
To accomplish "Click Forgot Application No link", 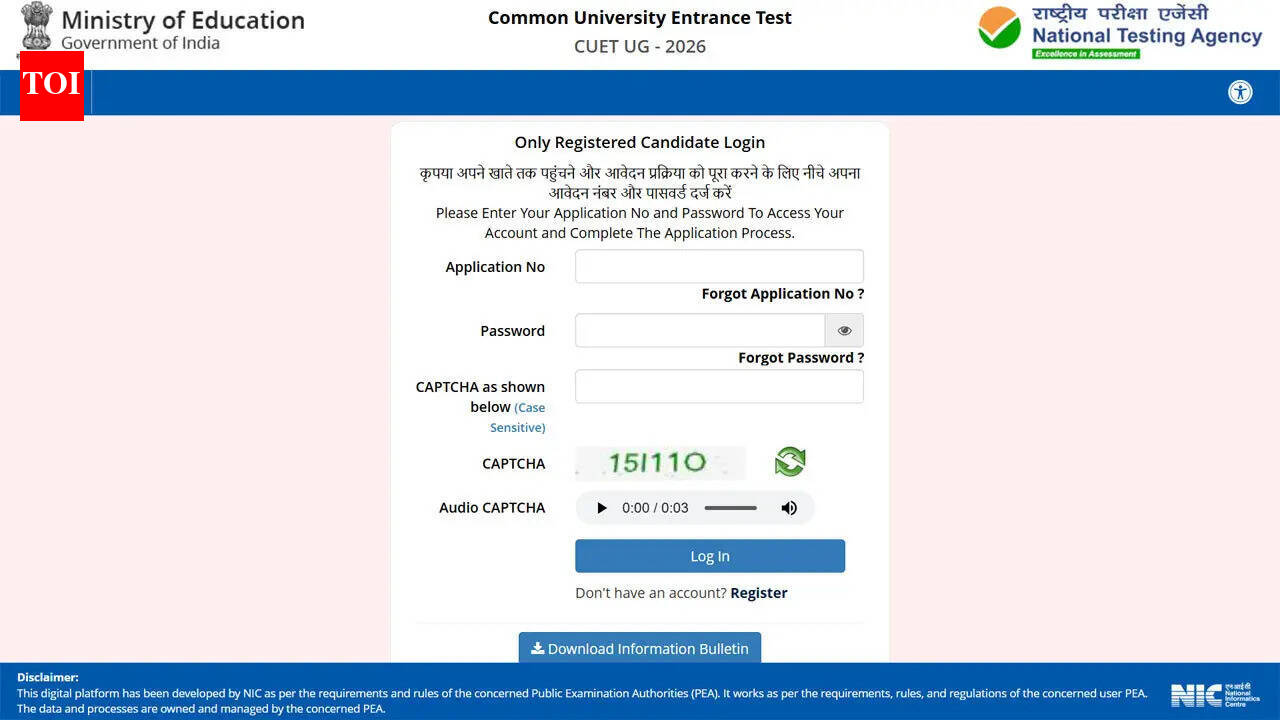I will coord(782,293).
